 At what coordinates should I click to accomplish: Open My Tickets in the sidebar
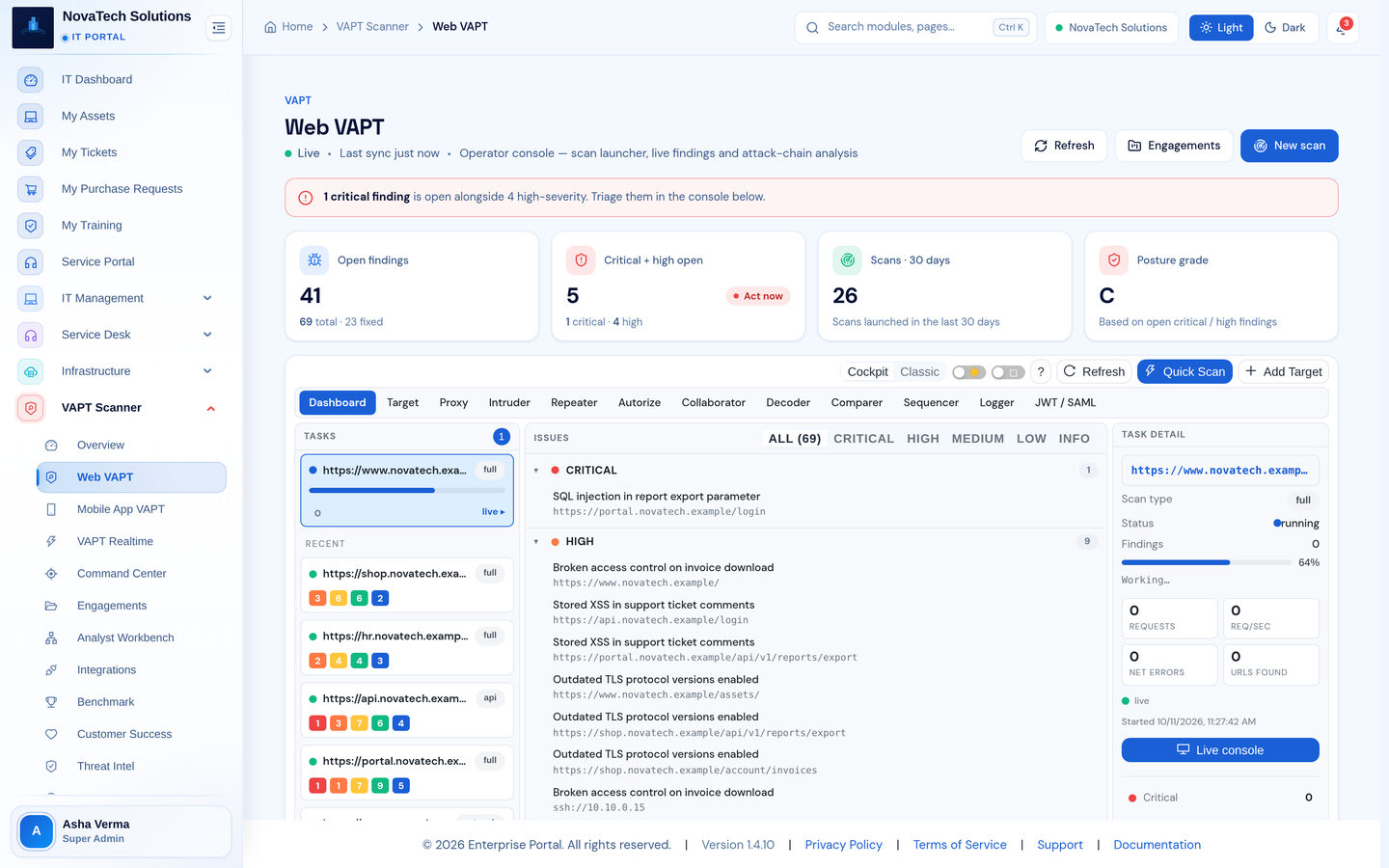pos(121,152)
